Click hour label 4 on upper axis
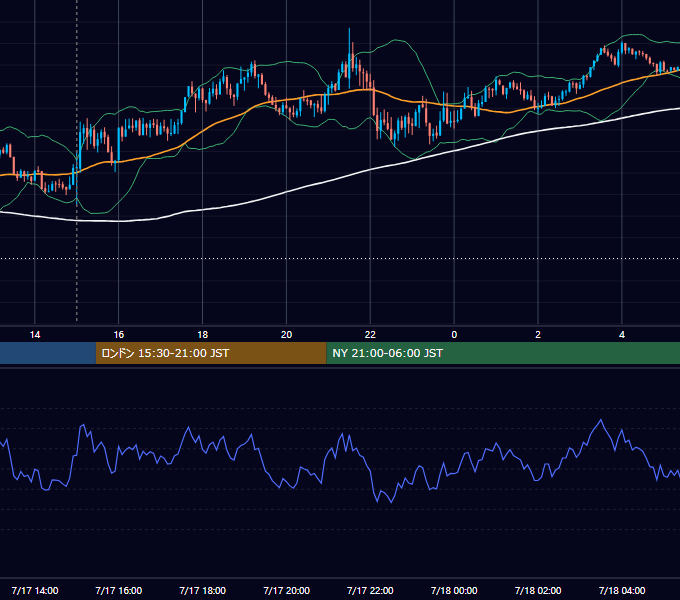680x600 pixels. pos(622,334)
